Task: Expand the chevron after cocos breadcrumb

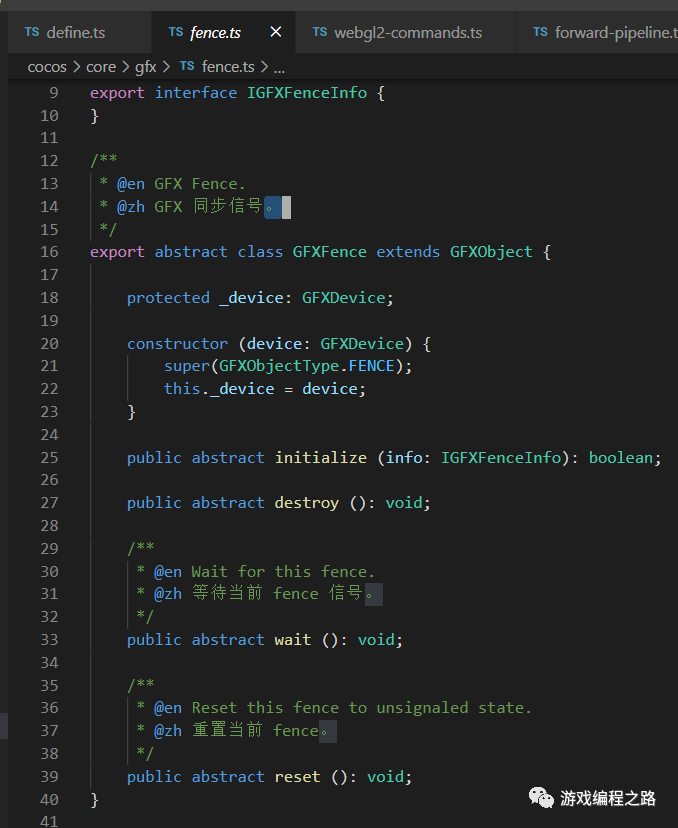Action: point(77,67)
